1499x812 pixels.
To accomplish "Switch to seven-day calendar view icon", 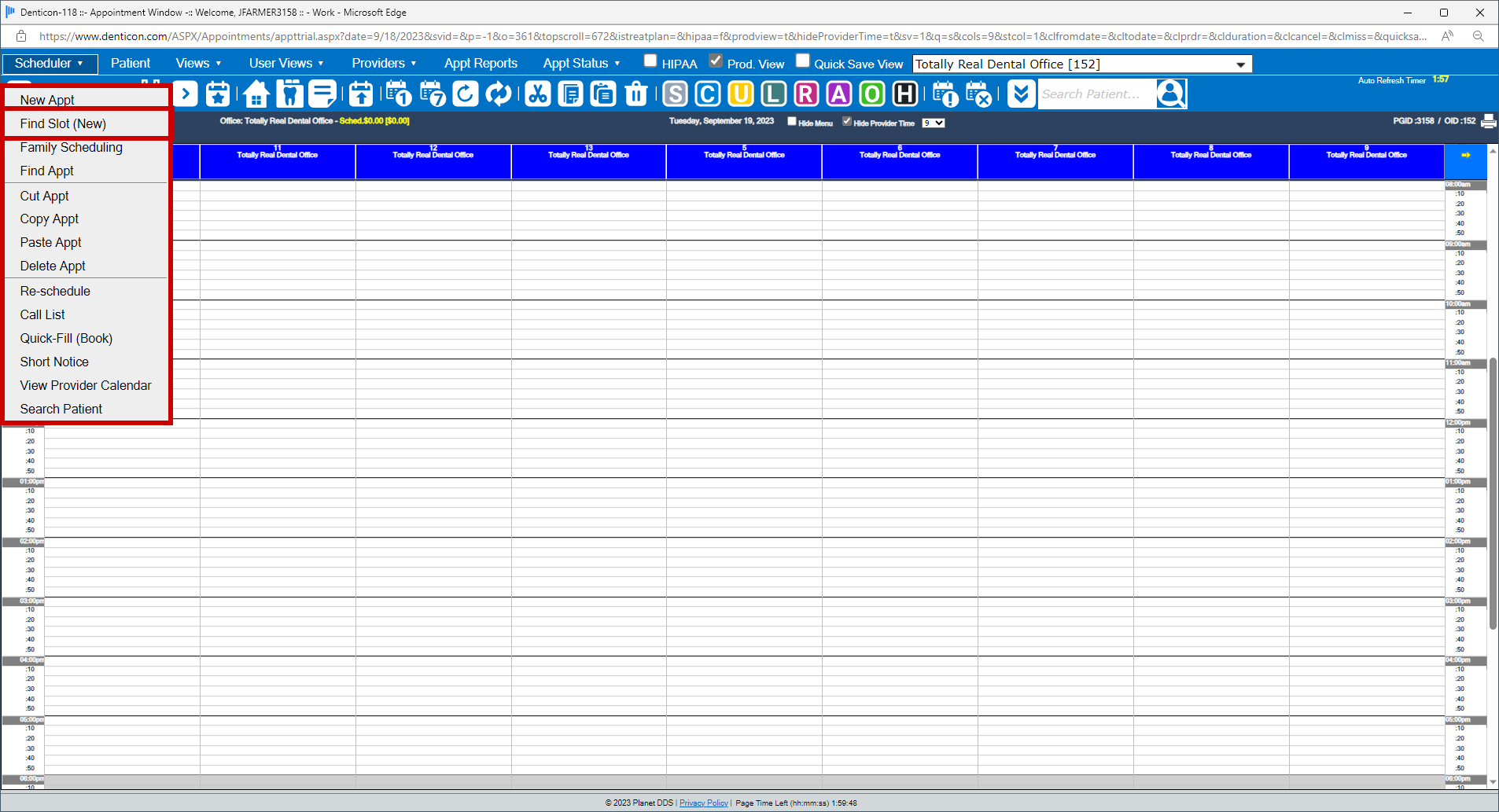I will coord(433,94).
